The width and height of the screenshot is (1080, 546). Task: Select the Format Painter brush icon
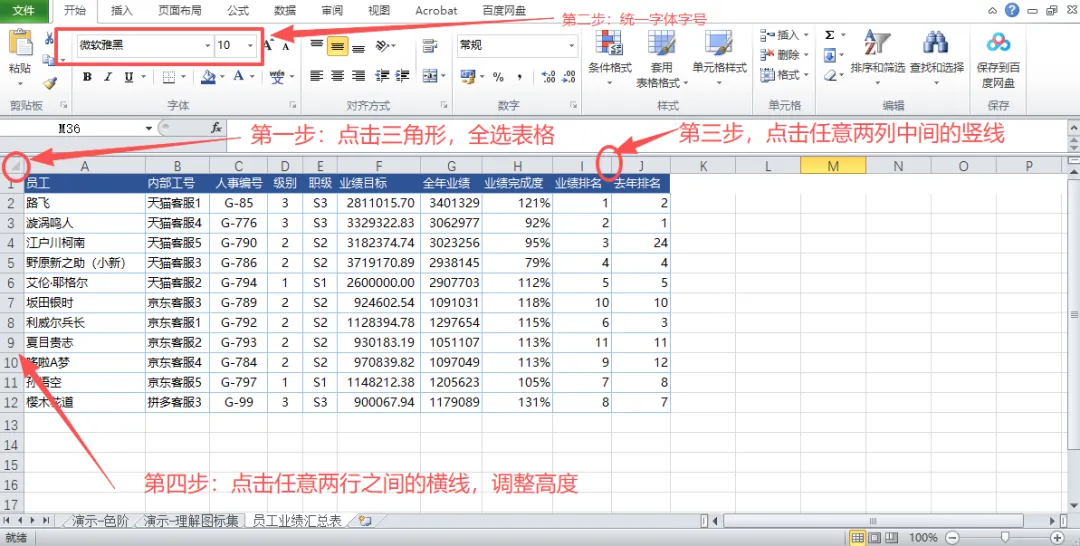click(48, 82)
